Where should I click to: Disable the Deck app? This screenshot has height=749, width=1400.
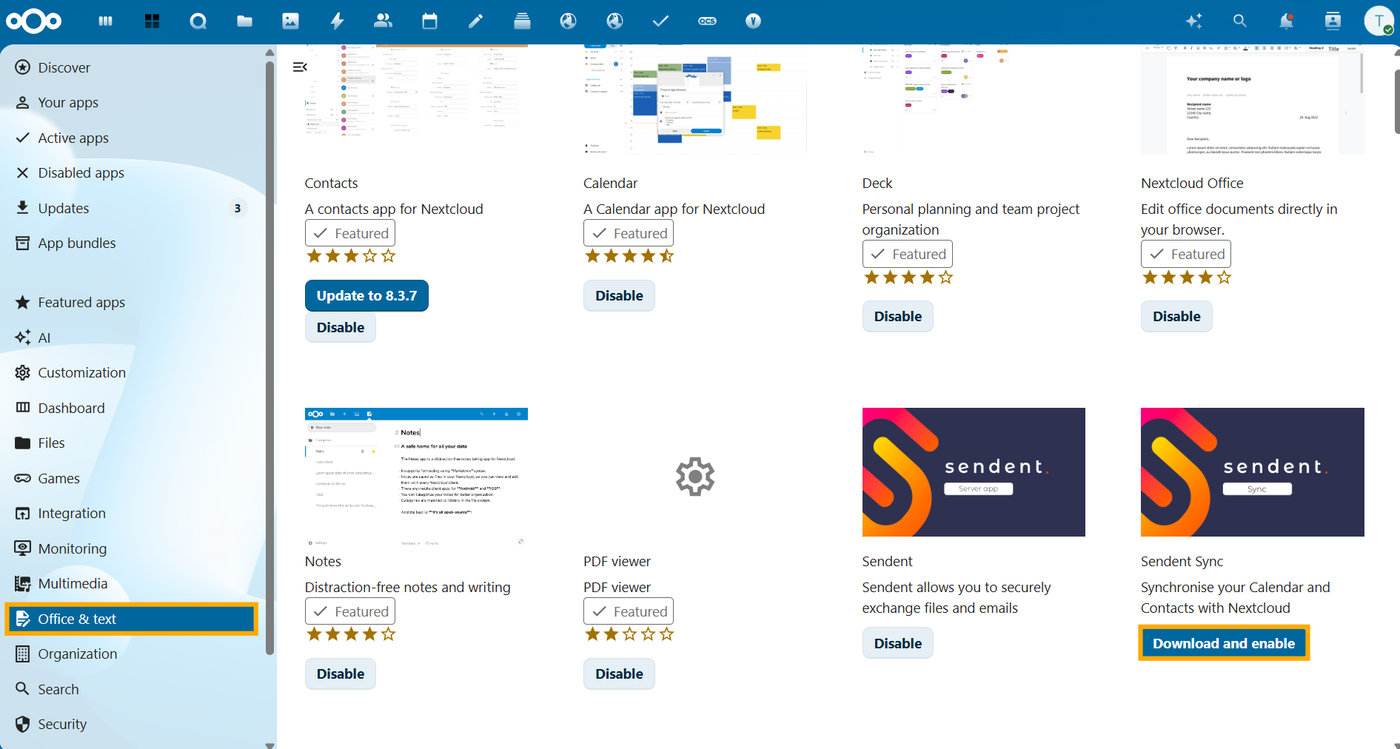click(x=898, y=316)
